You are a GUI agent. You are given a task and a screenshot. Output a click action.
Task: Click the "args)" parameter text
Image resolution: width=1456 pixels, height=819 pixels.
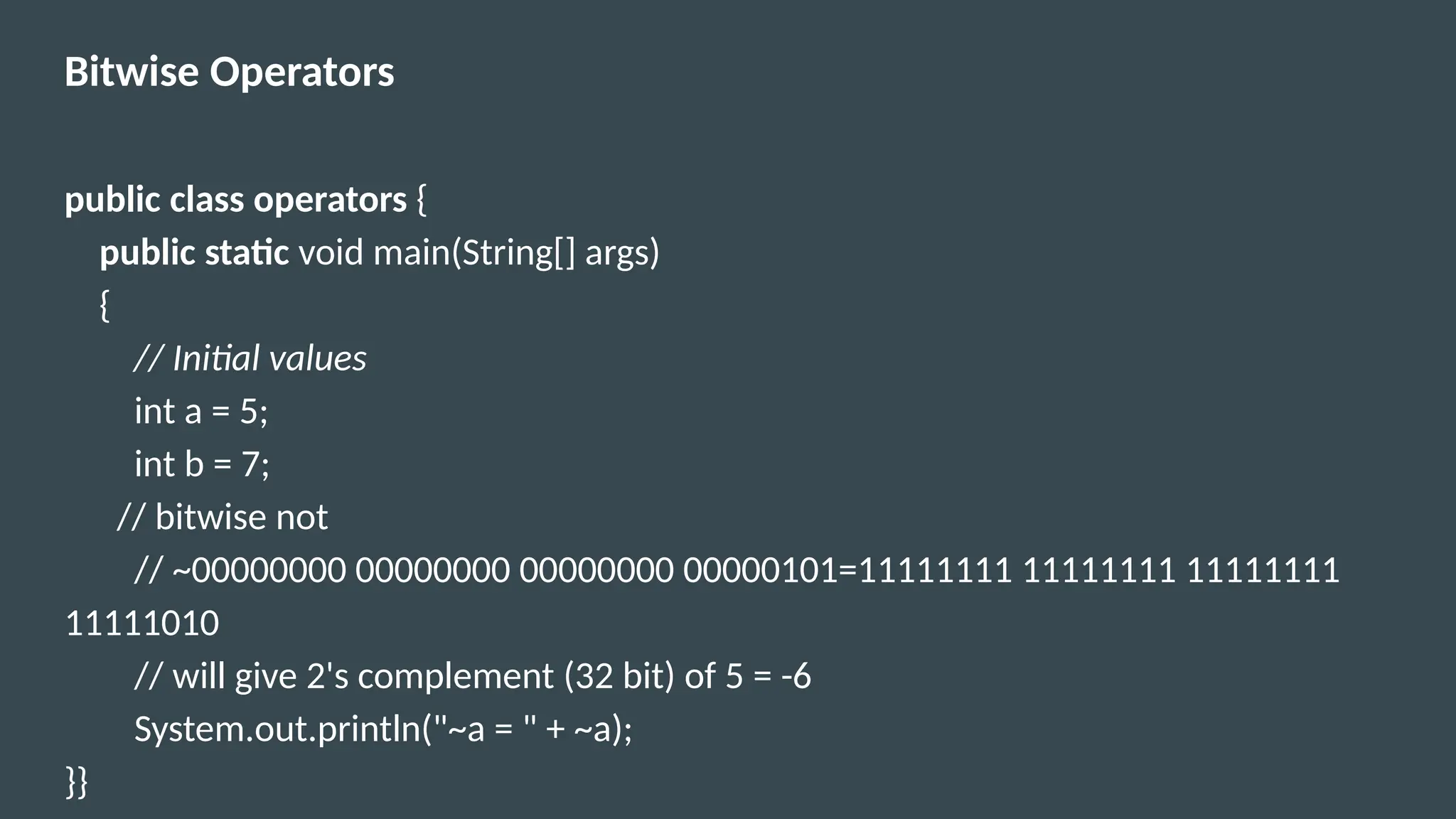pyautogui.click(x=622, y=253)
